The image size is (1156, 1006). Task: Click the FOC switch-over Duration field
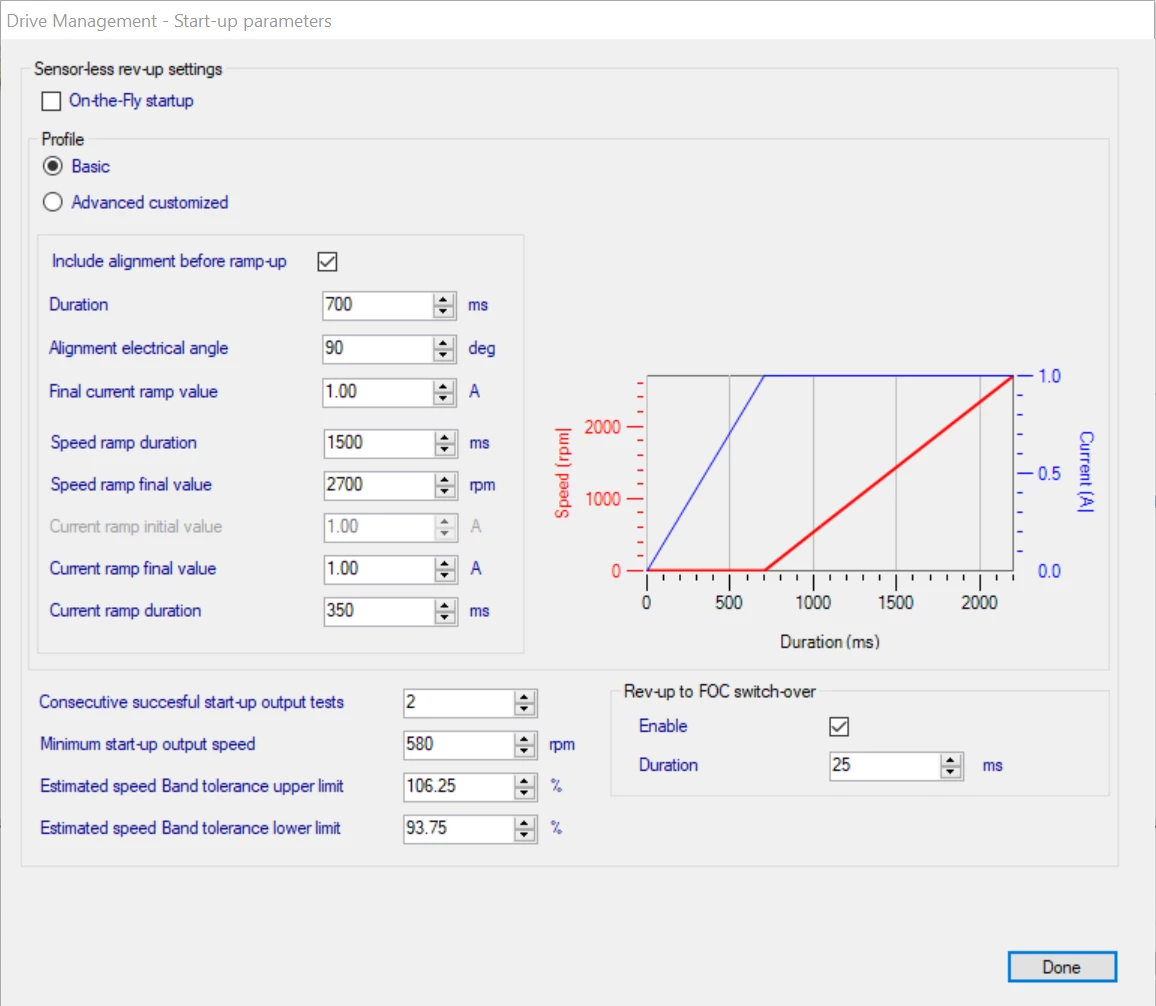click(885, 766)
